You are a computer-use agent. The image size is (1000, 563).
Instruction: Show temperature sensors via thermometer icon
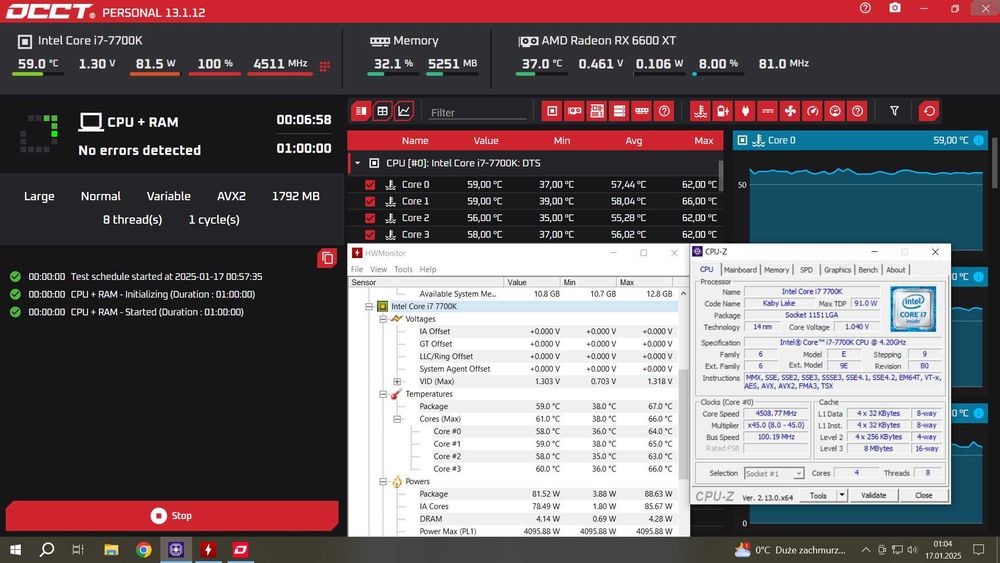pos(700,111)
